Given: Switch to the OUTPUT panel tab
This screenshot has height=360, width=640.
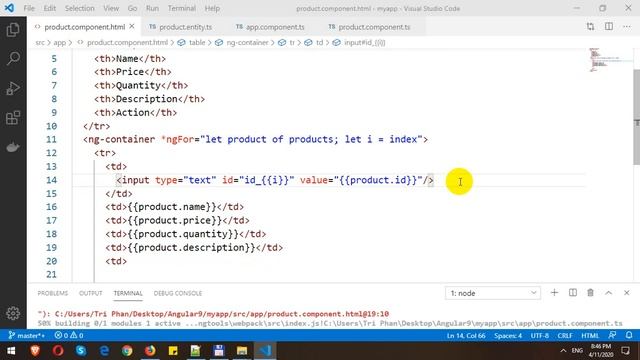Looking at the screenshot, I should click(x=91, y=293).
